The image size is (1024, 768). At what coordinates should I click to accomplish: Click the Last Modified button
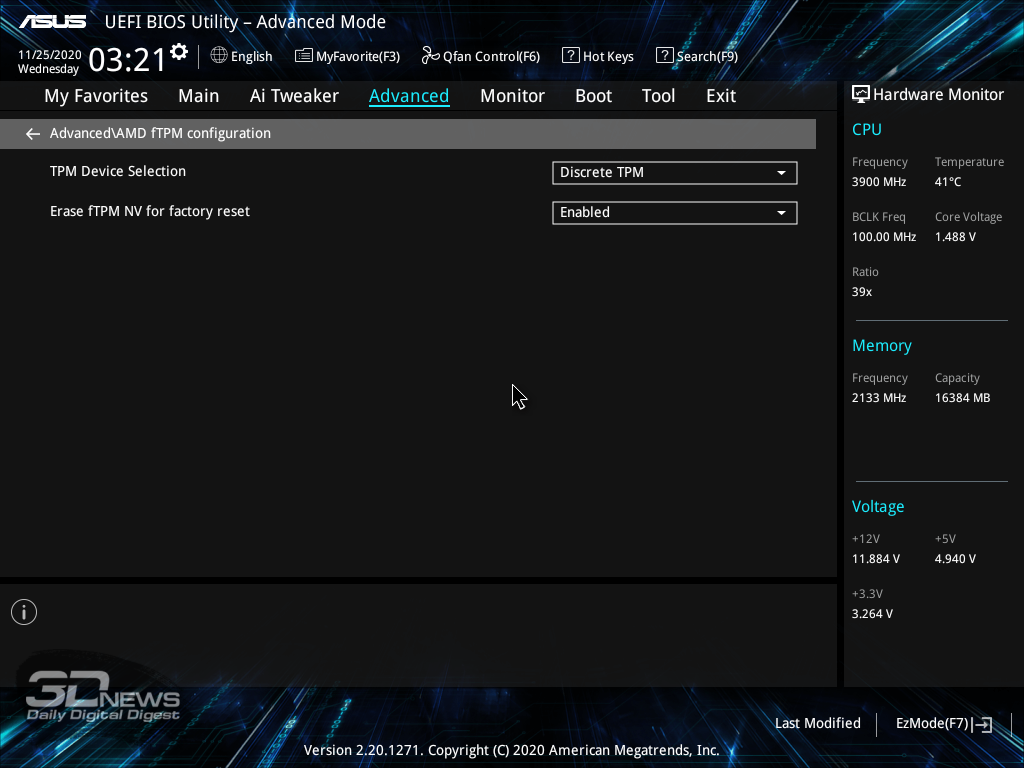coord(818,724)
